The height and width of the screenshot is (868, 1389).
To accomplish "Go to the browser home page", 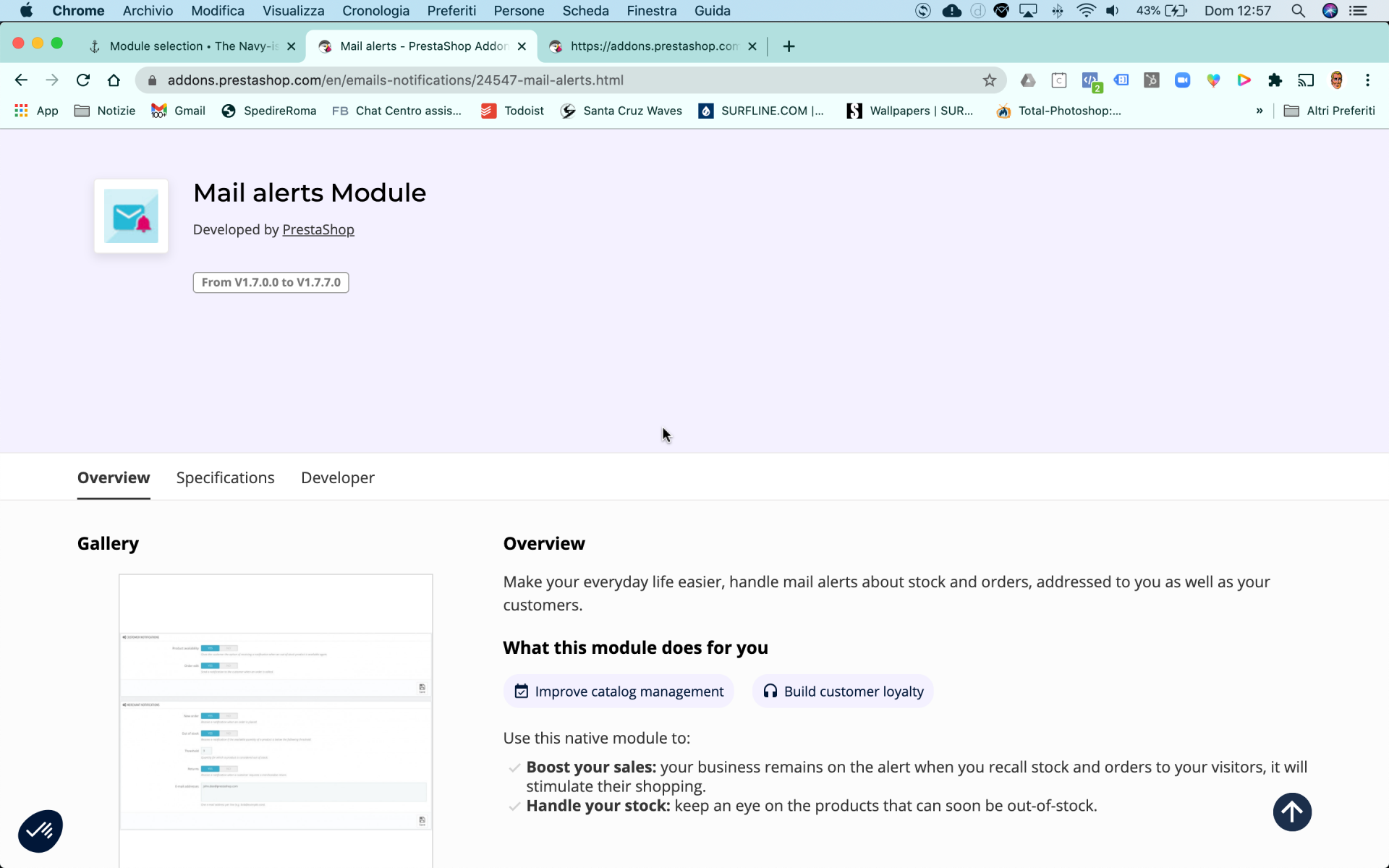I will coord(114,80).
